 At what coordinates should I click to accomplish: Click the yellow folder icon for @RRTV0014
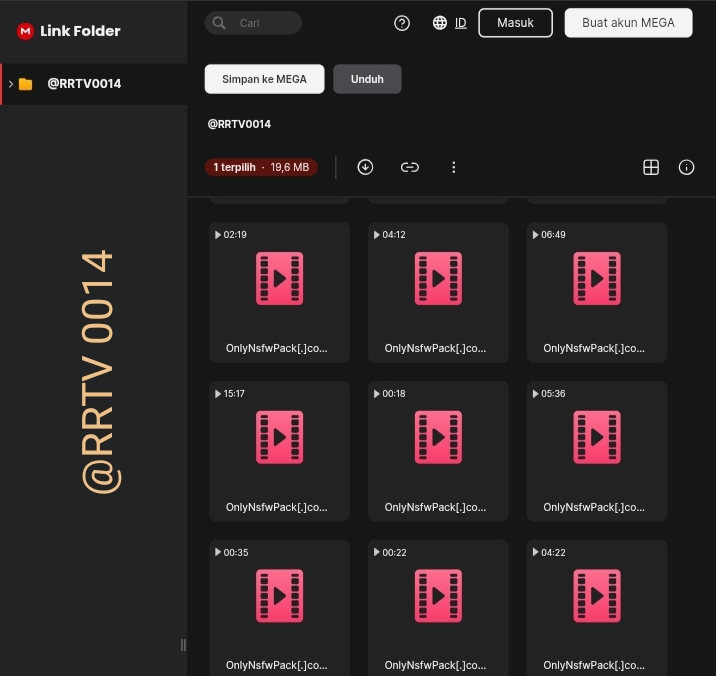coord(26,84)
